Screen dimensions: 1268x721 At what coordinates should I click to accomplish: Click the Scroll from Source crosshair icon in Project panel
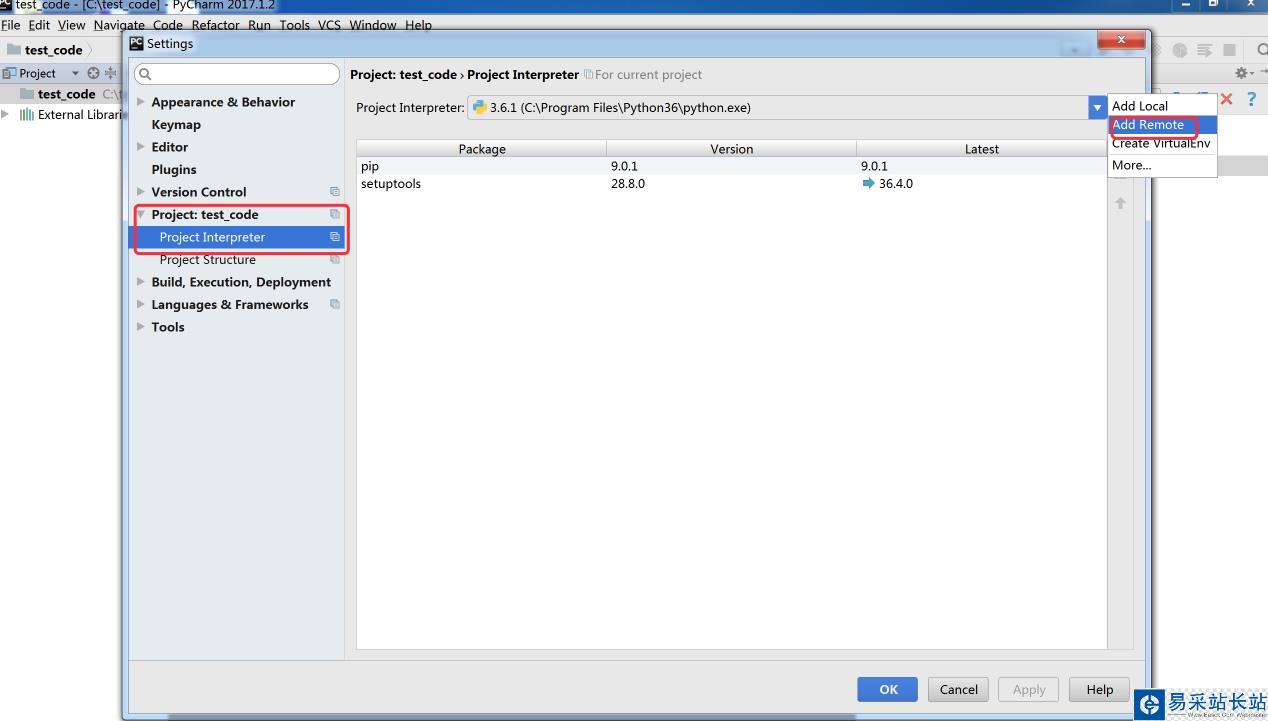(x=93, y=73)
